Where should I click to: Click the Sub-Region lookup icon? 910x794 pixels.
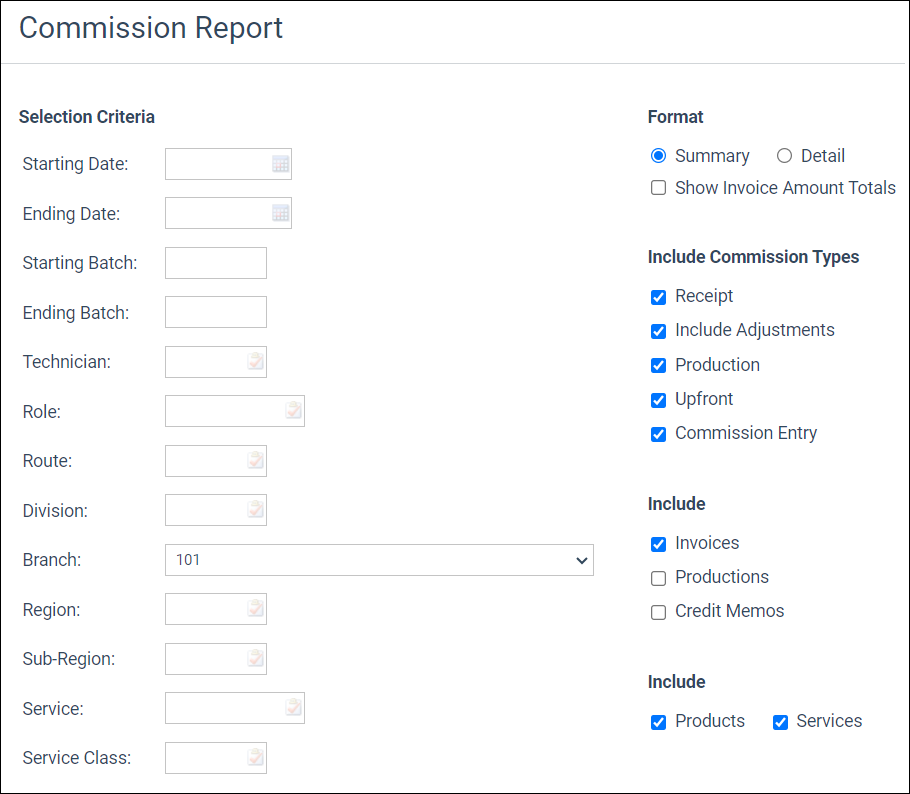coord(256,659)
